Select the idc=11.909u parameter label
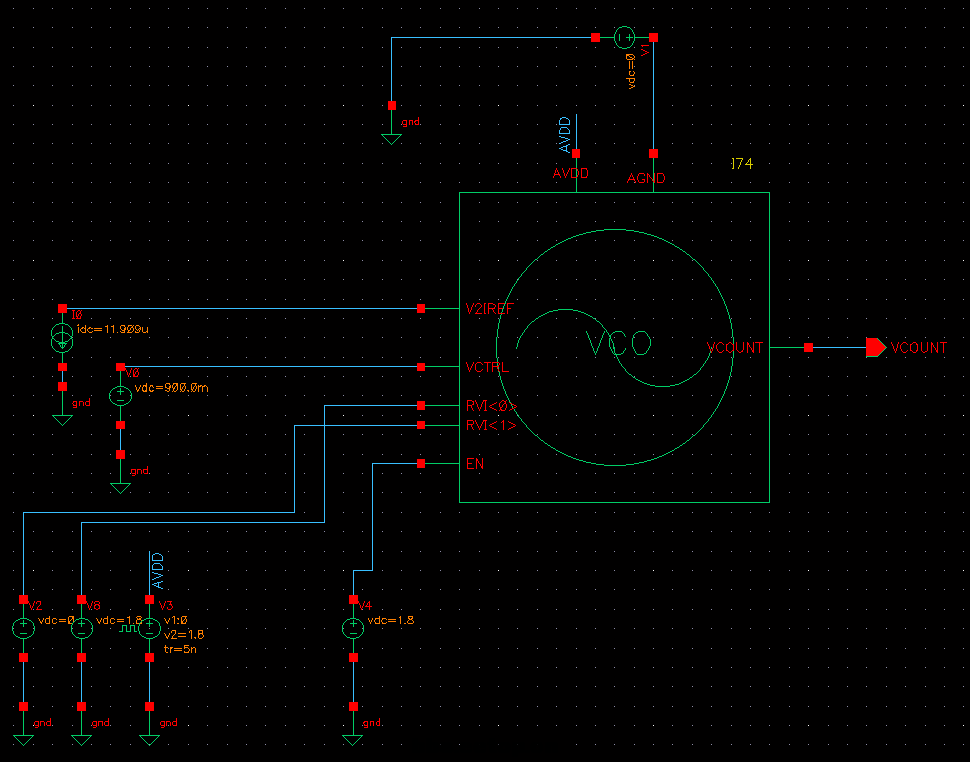 (x=112, y=329)
